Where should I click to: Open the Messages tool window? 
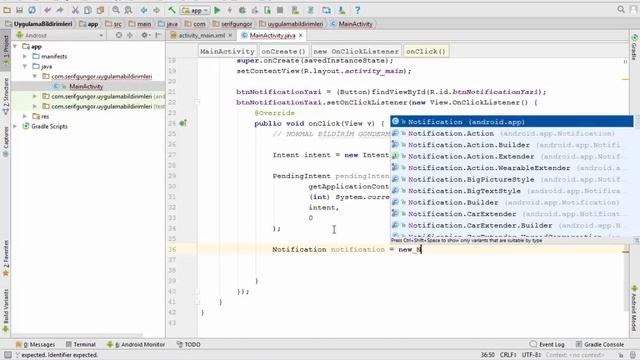pyautogui.click(x=35, y=344)
